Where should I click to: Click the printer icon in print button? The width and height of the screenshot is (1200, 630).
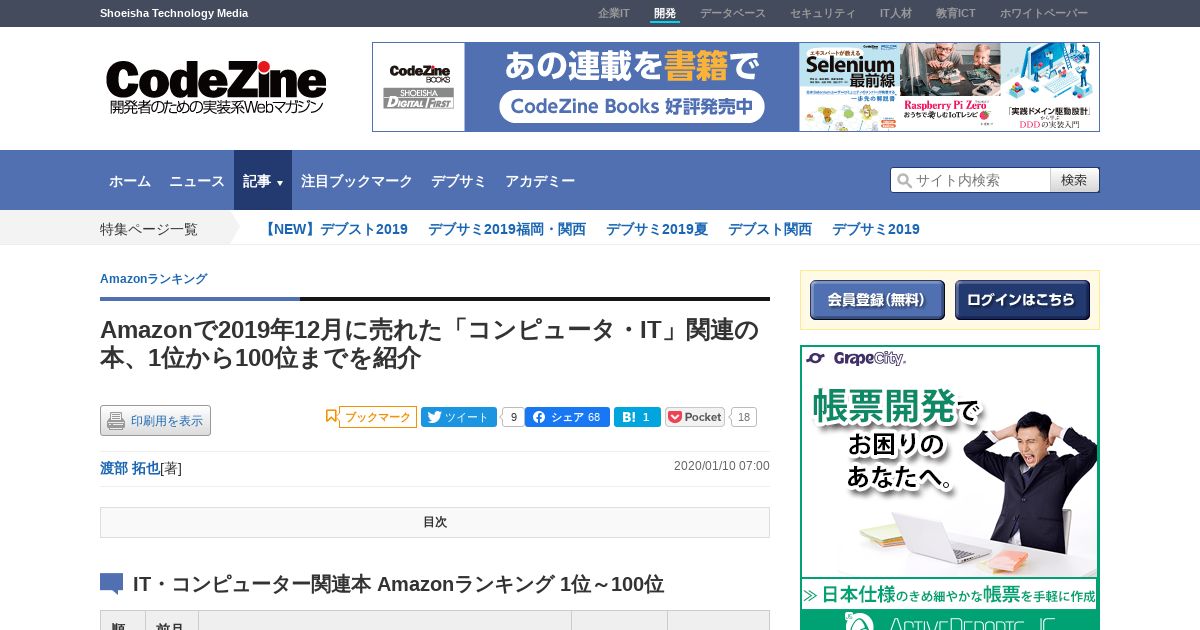click(116, 421)
